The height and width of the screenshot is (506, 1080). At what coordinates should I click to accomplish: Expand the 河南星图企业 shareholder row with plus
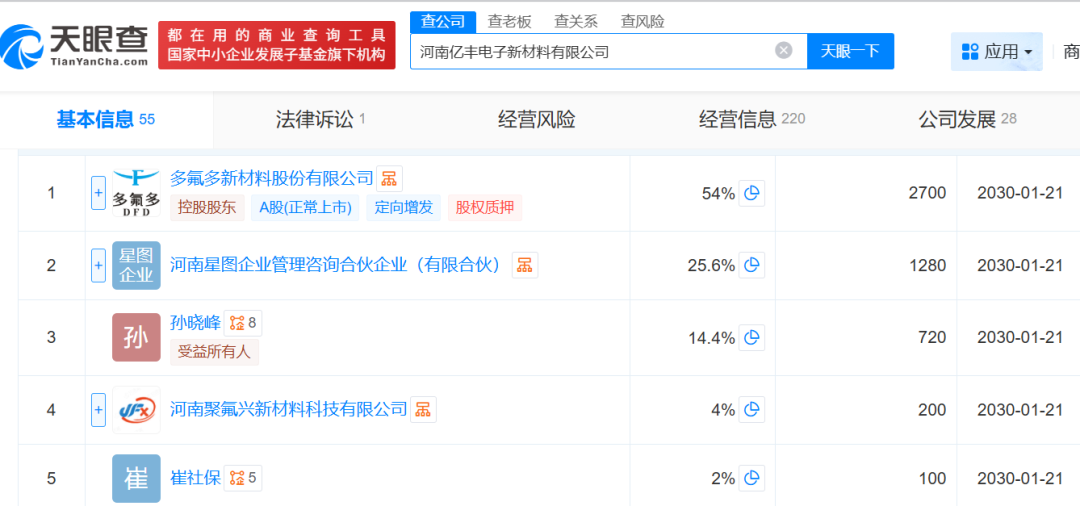pyautogui.click(x=98, y=265)
